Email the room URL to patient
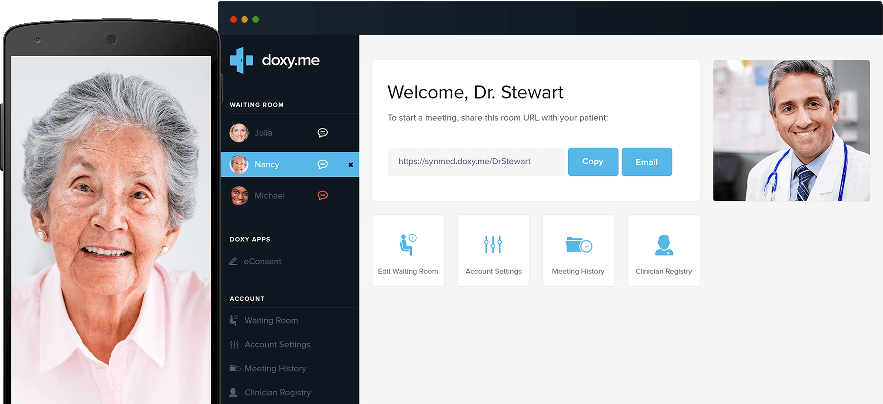 646,162
